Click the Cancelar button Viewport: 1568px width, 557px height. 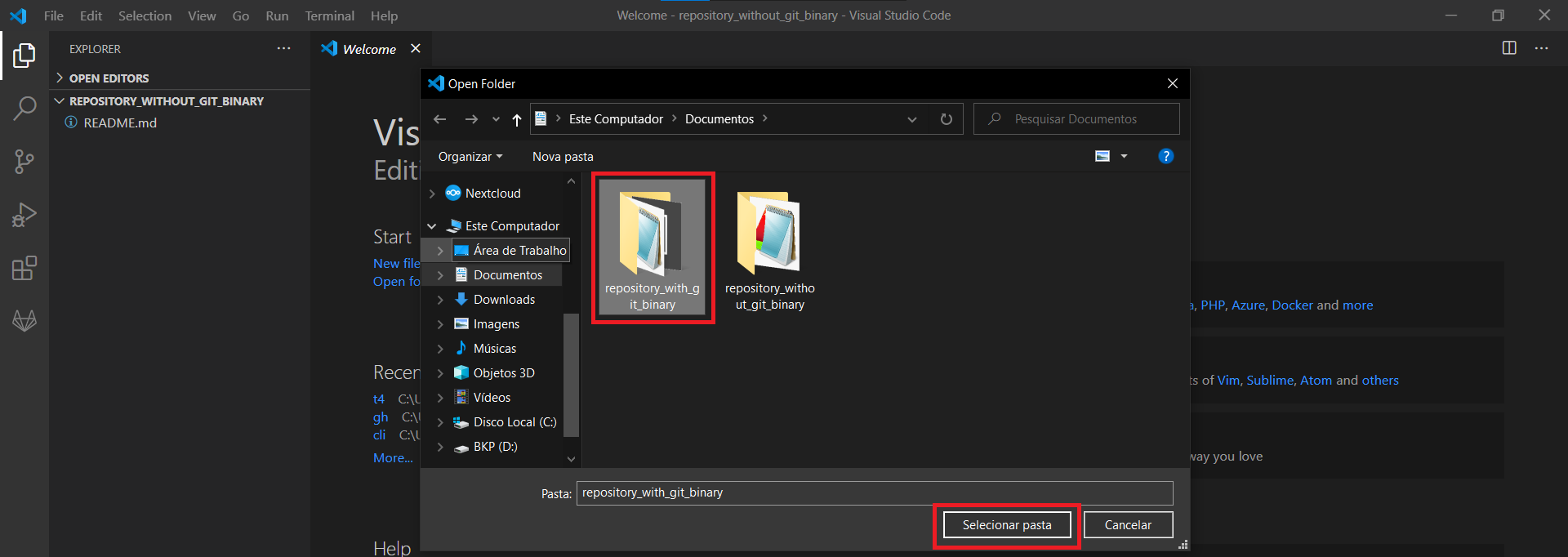[x=1127, y=525]
